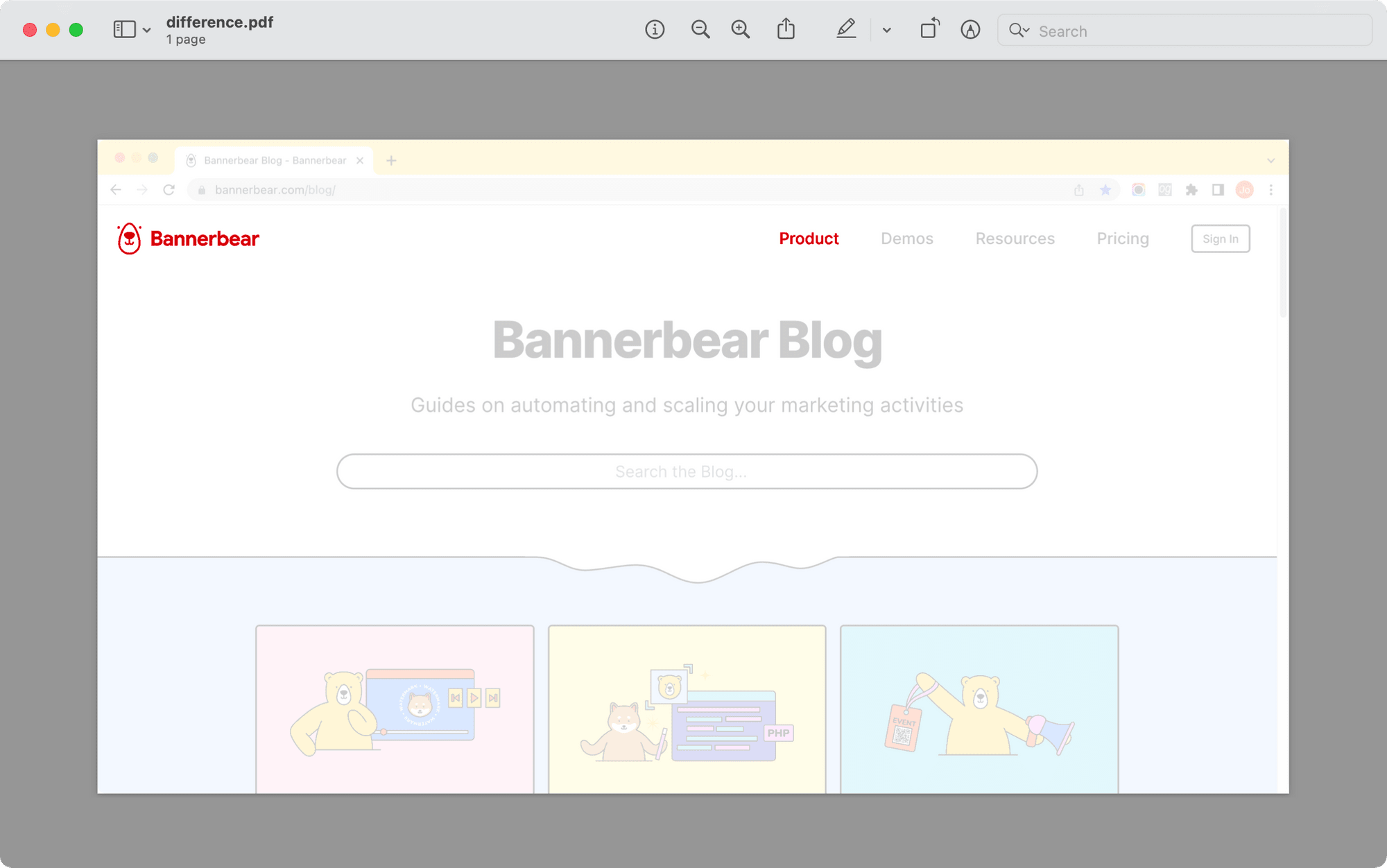
Task: Click the page scrollbar in the browser
Action: 1283,263
